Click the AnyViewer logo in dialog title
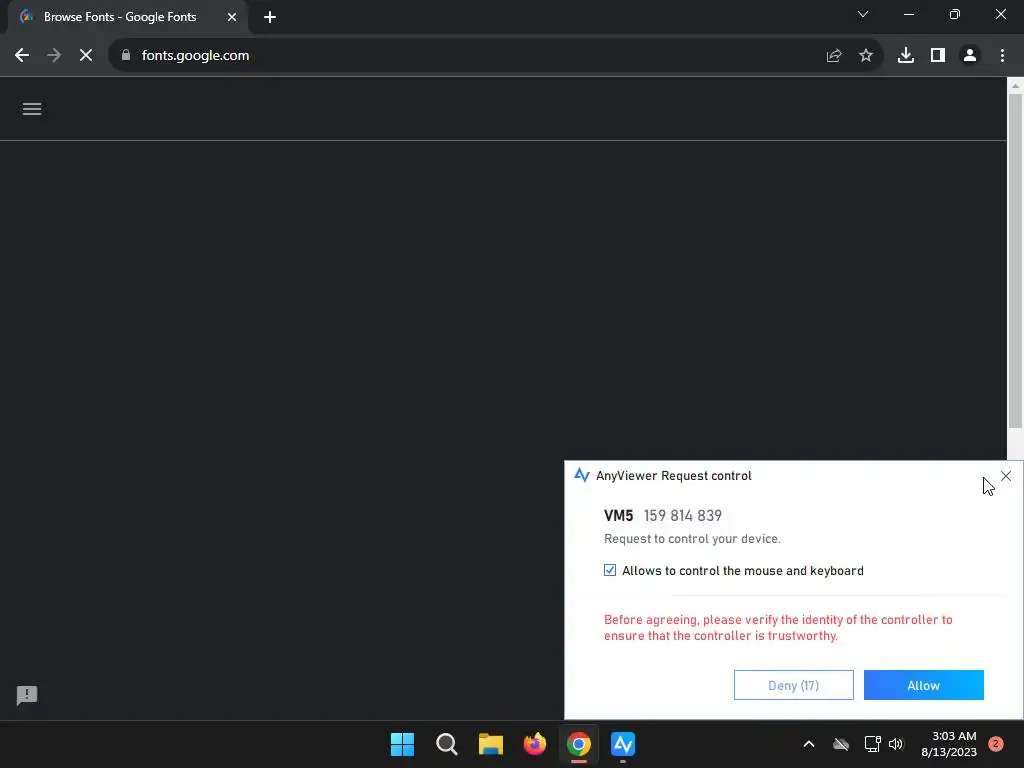 (x=581, y=475)
